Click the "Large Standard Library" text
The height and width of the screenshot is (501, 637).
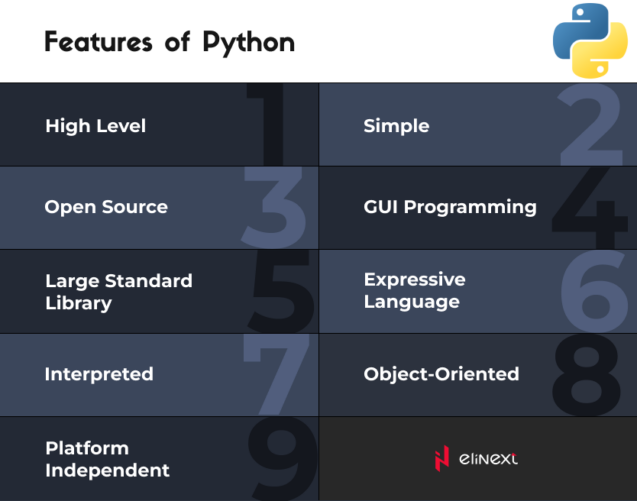[x=118, y=292]
